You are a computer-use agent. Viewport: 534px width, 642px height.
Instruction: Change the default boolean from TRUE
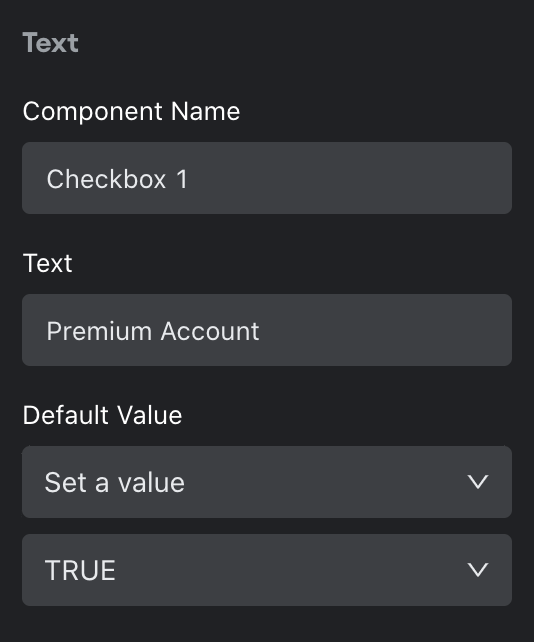[x=267, y=570]
